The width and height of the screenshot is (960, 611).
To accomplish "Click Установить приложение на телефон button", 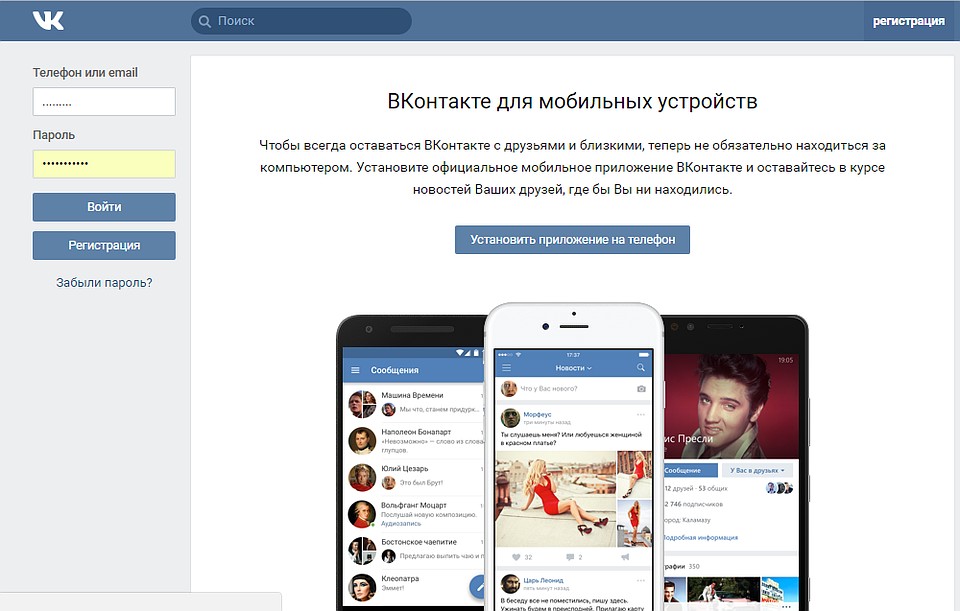I will point(572,240).
